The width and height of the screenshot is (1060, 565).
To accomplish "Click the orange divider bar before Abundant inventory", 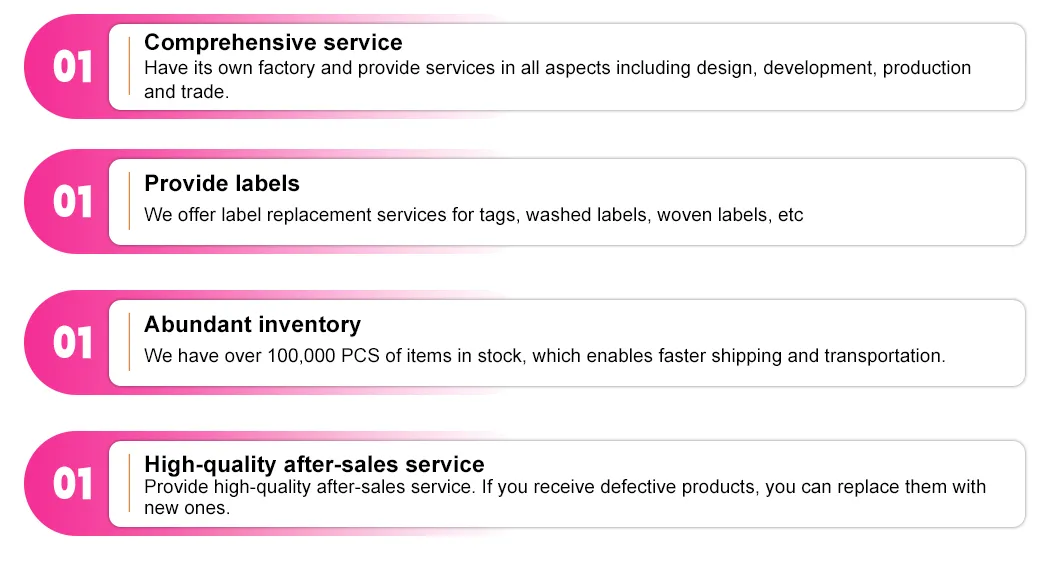I will click(129, 342).
